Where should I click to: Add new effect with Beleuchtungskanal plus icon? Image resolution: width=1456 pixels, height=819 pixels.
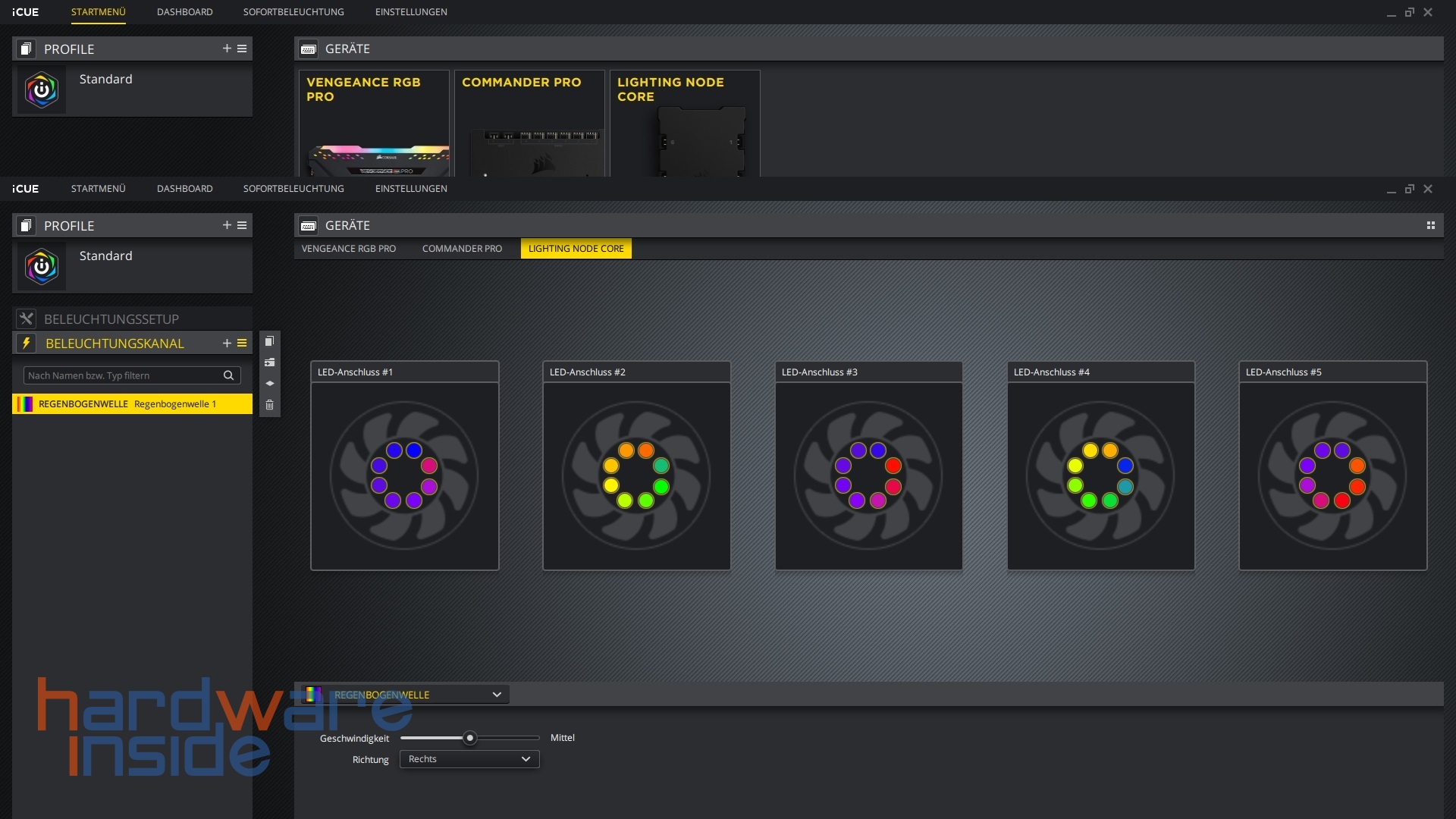(227, 344)
